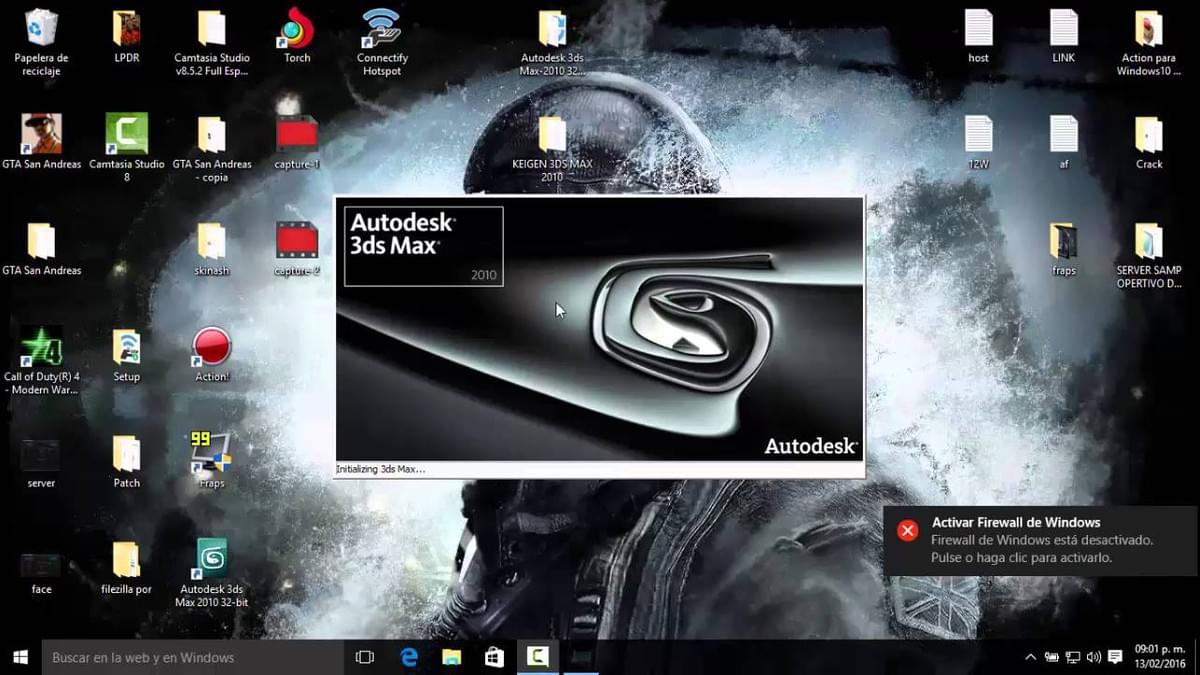The height and width of the screenshot is (675, 1200).
Task: Launch Microsoft Edge from the taskbar
Action: click(409, 657)
